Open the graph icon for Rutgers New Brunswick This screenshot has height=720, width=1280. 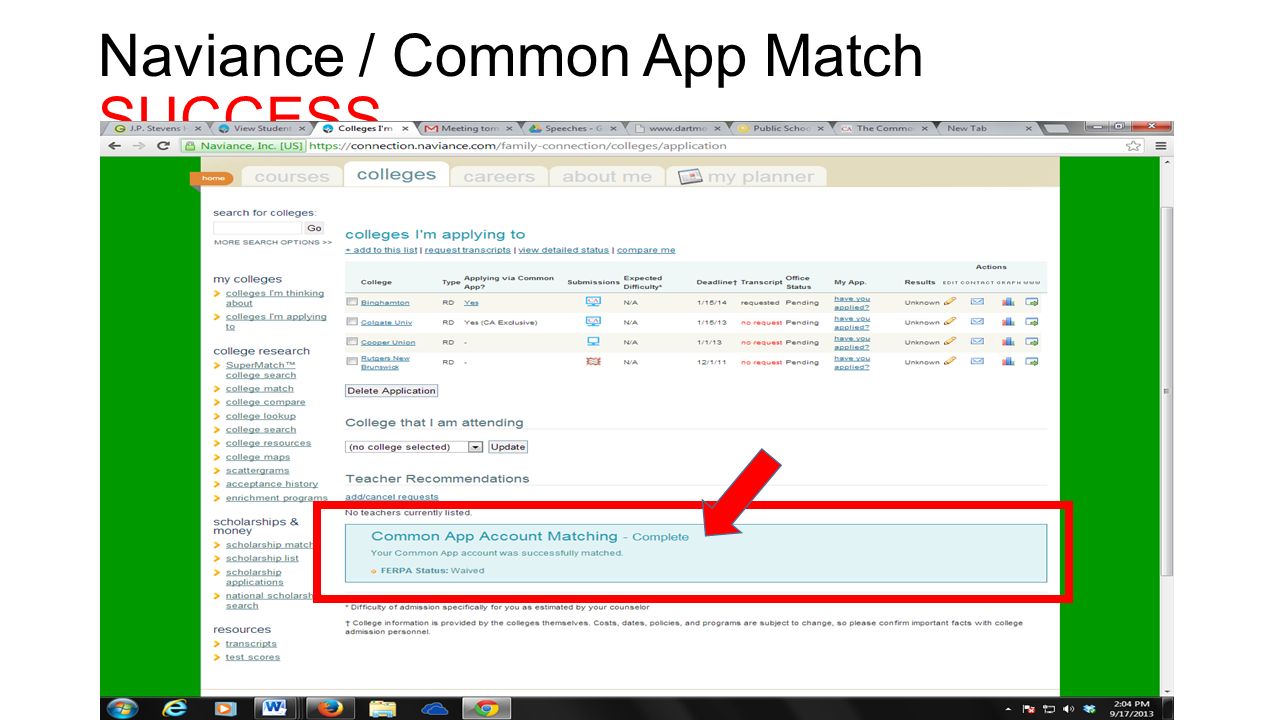[x=1008, y=361]
